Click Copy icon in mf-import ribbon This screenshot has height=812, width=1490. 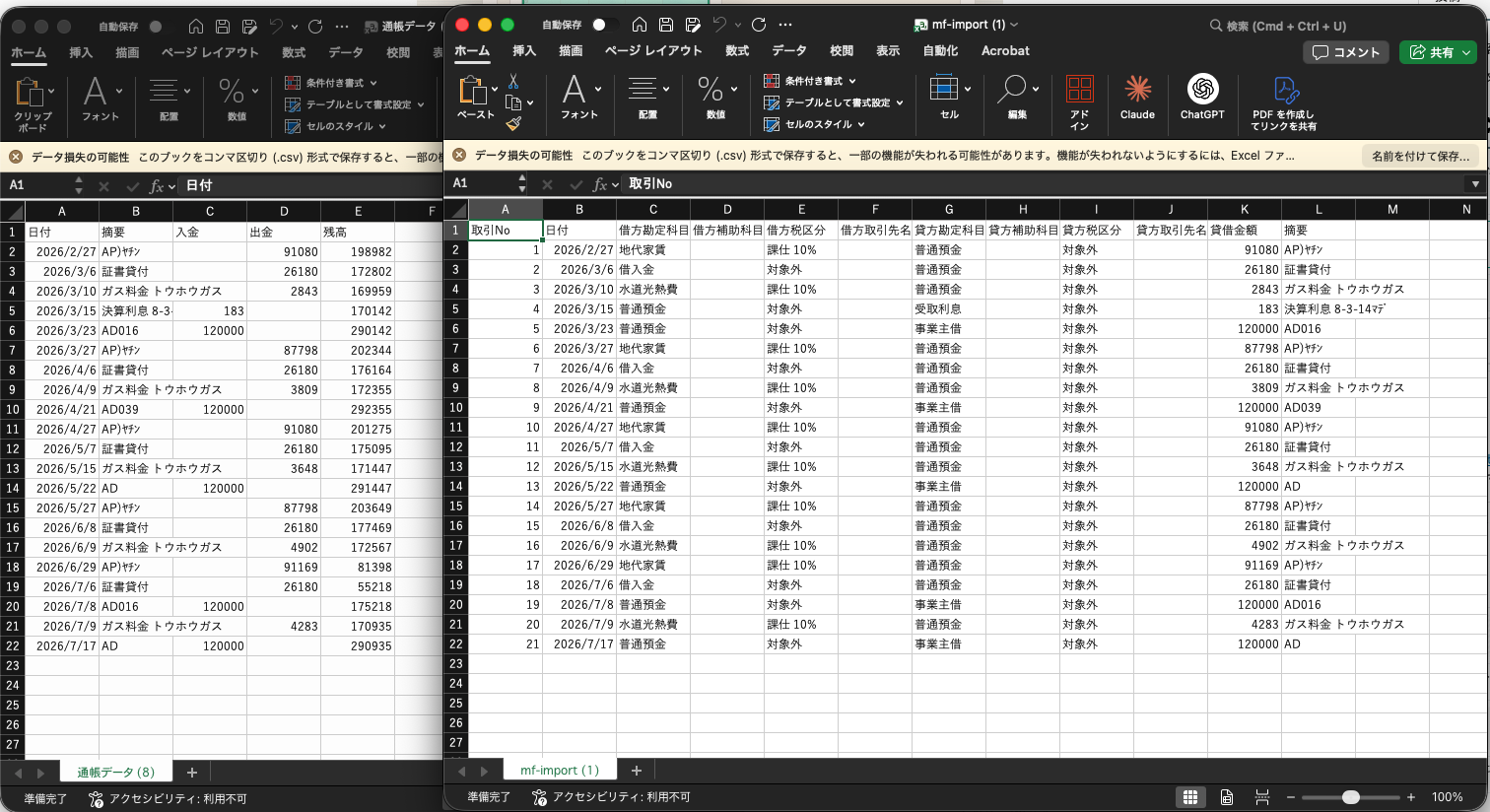[513, 102]
